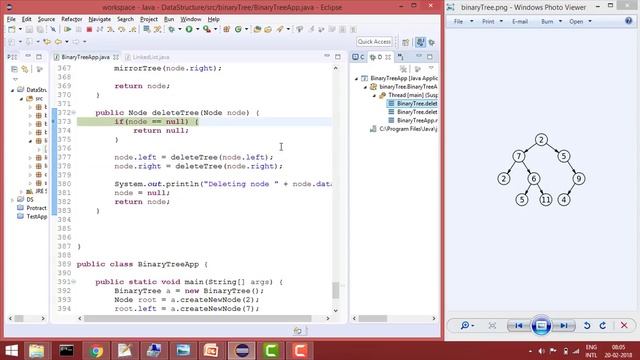Click the Save icon in the Eclipse toolbar
The height and width of the screenshot is (360, 640).
29,29
